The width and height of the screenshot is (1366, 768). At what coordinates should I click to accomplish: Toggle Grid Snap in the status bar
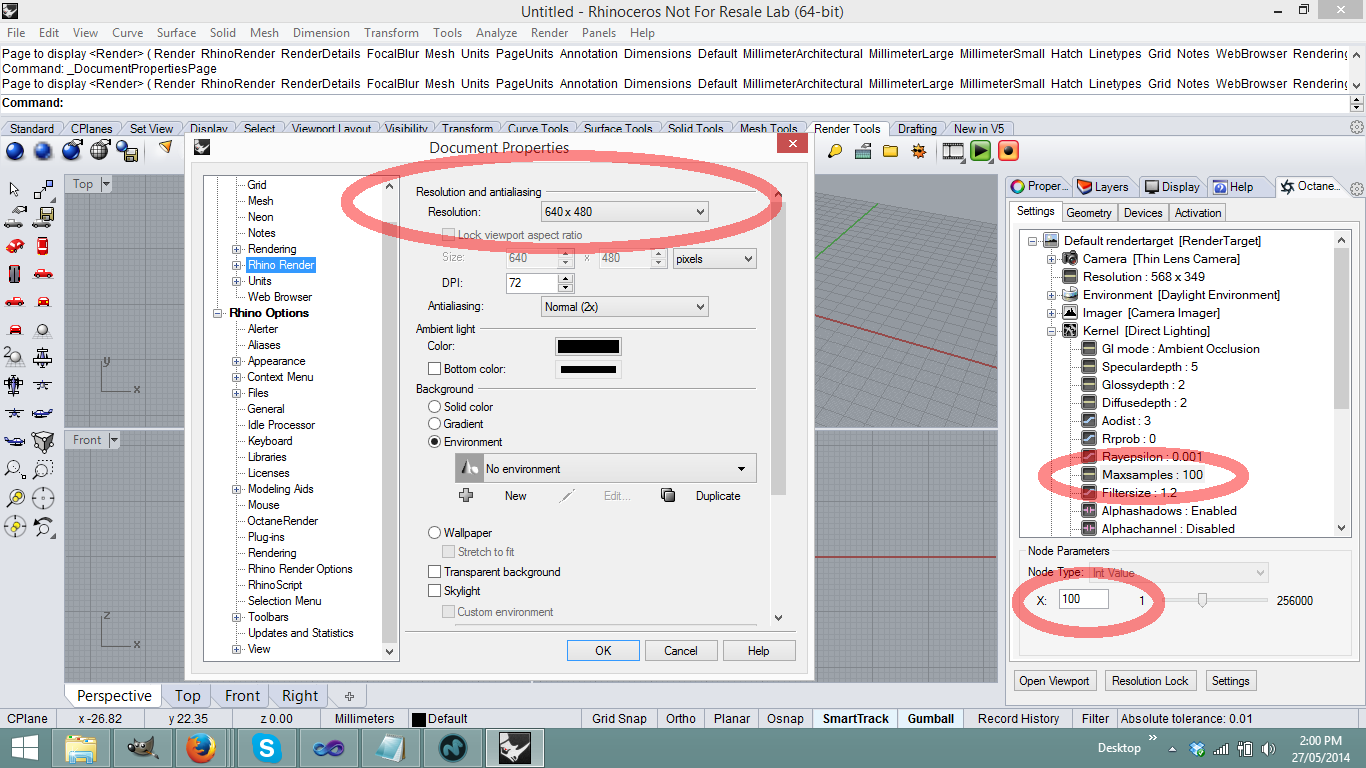point(619,718)
